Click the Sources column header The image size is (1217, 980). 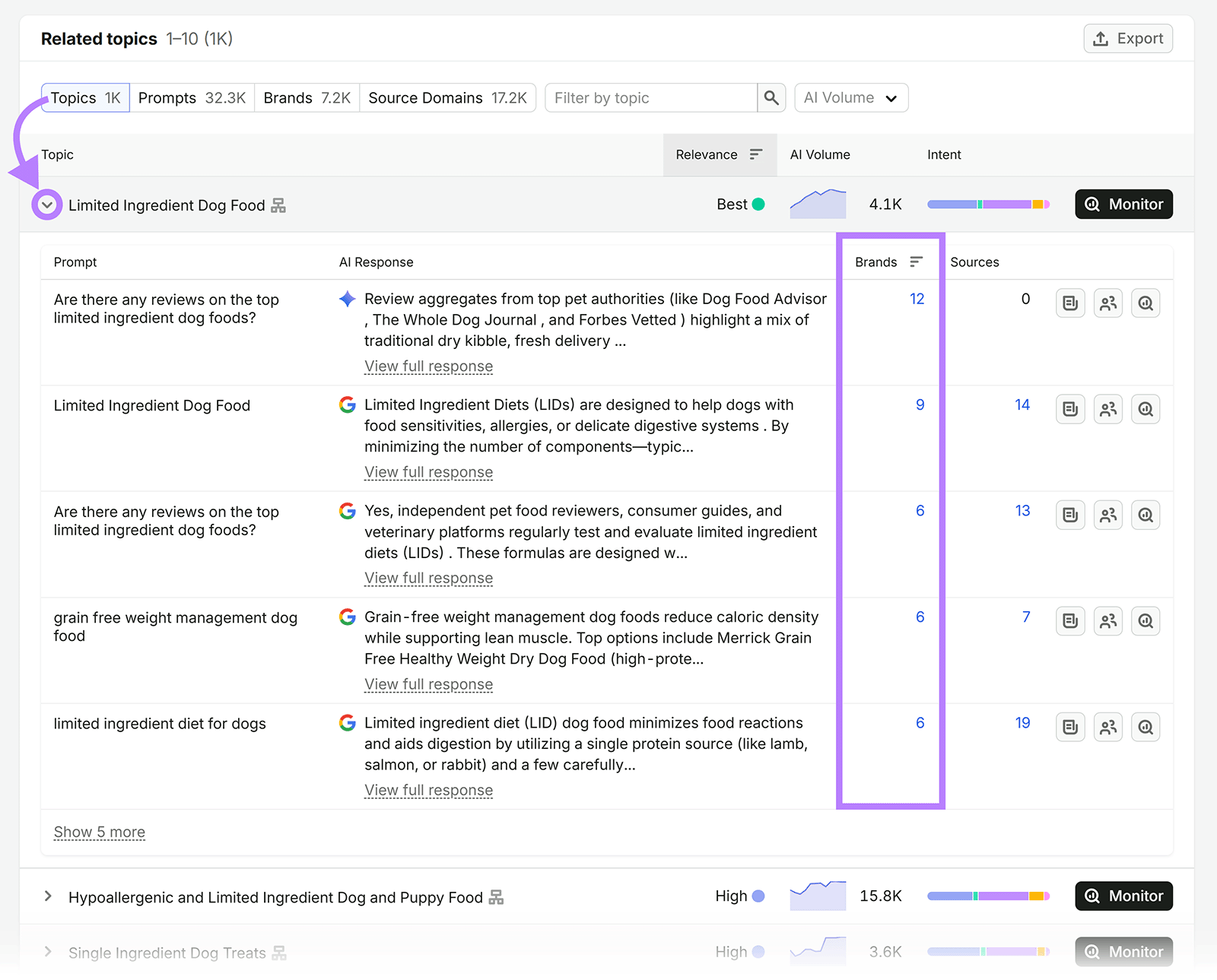coord(974,262)
